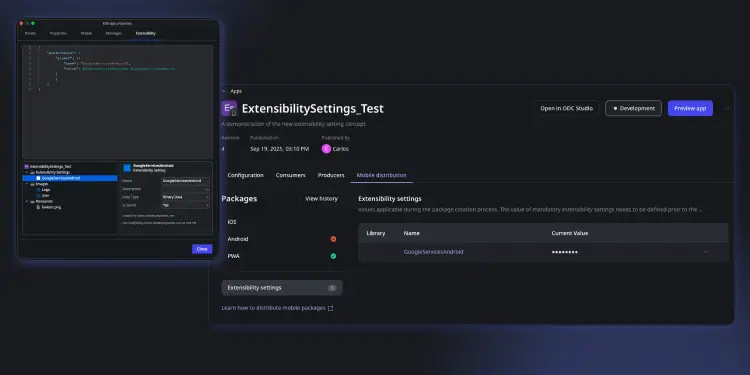Click the green success status icon for PWA
Viewport: 750px width, 375px height.
click(x=333, y=256)
